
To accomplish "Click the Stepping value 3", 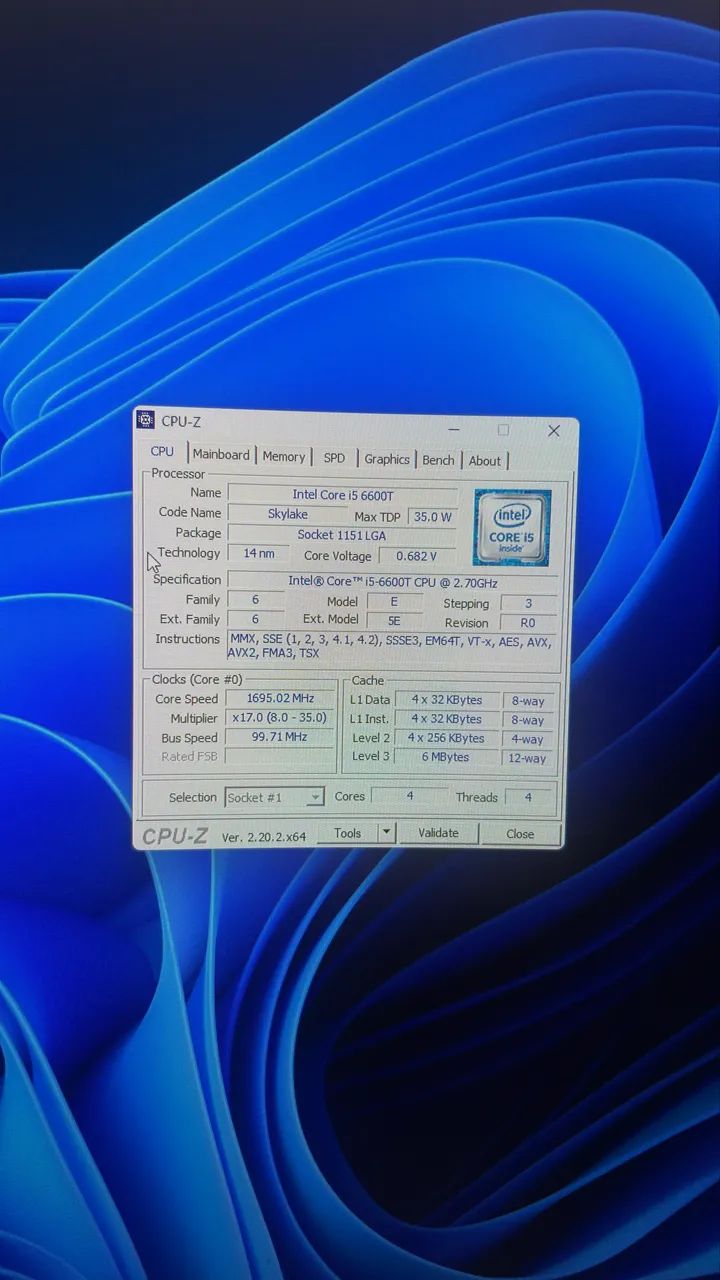I will (528, 603).
